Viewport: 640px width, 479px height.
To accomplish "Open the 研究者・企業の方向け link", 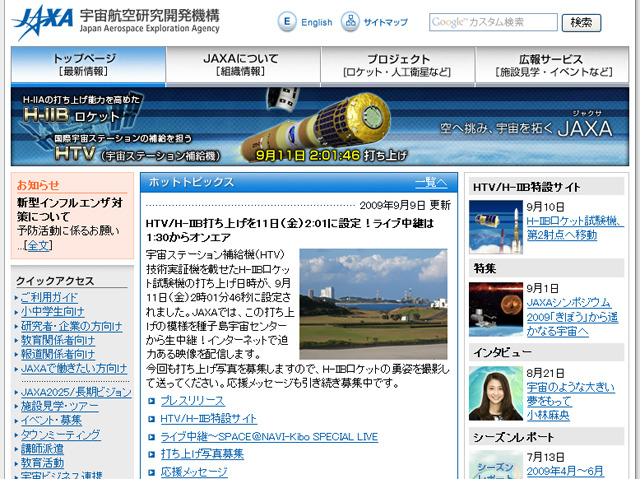I will tap(71, 326).
